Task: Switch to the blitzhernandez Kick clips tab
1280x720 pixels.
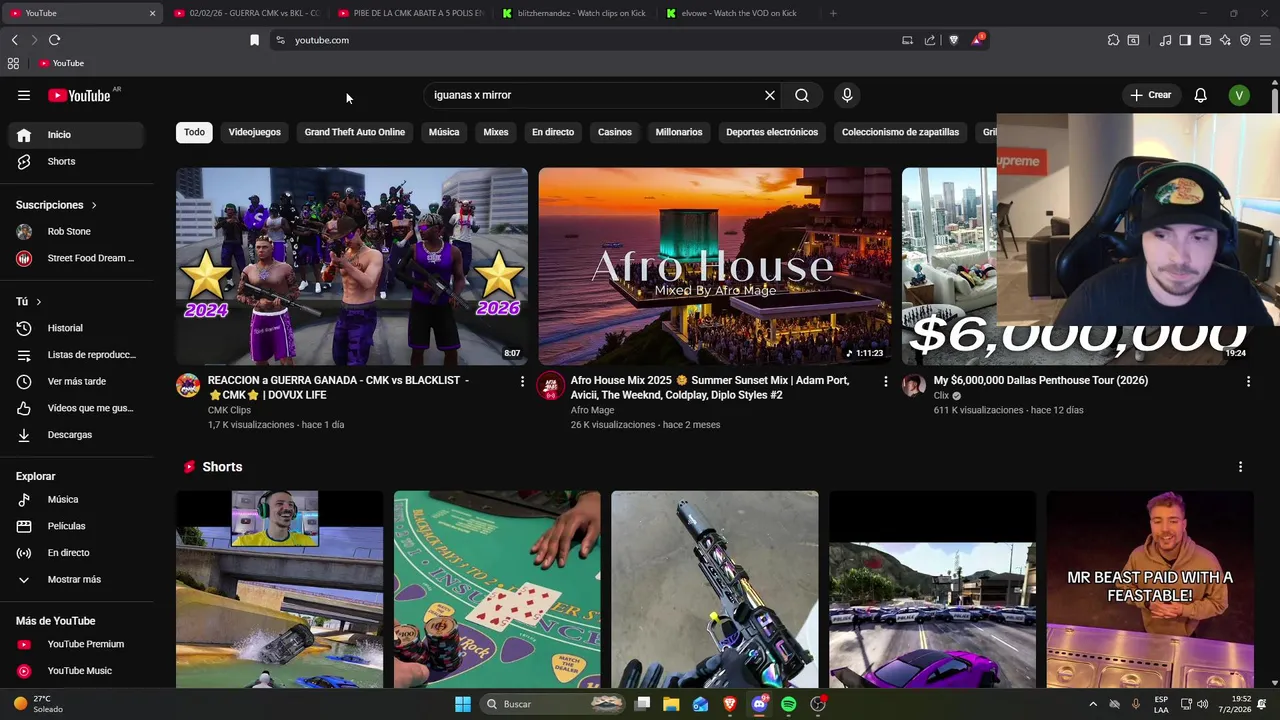Action: point(574,13)
